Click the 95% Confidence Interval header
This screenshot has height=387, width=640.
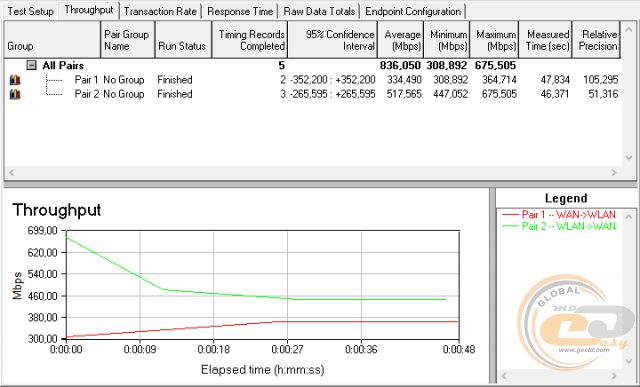point(333,40)
